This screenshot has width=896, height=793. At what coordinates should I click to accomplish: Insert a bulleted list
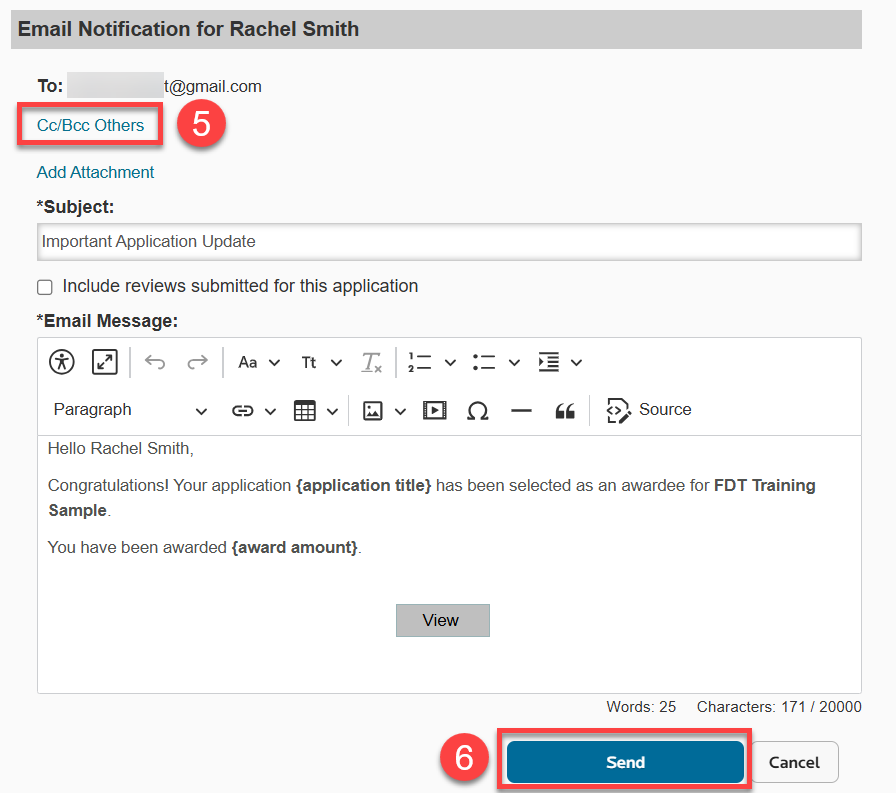[483, 362]
